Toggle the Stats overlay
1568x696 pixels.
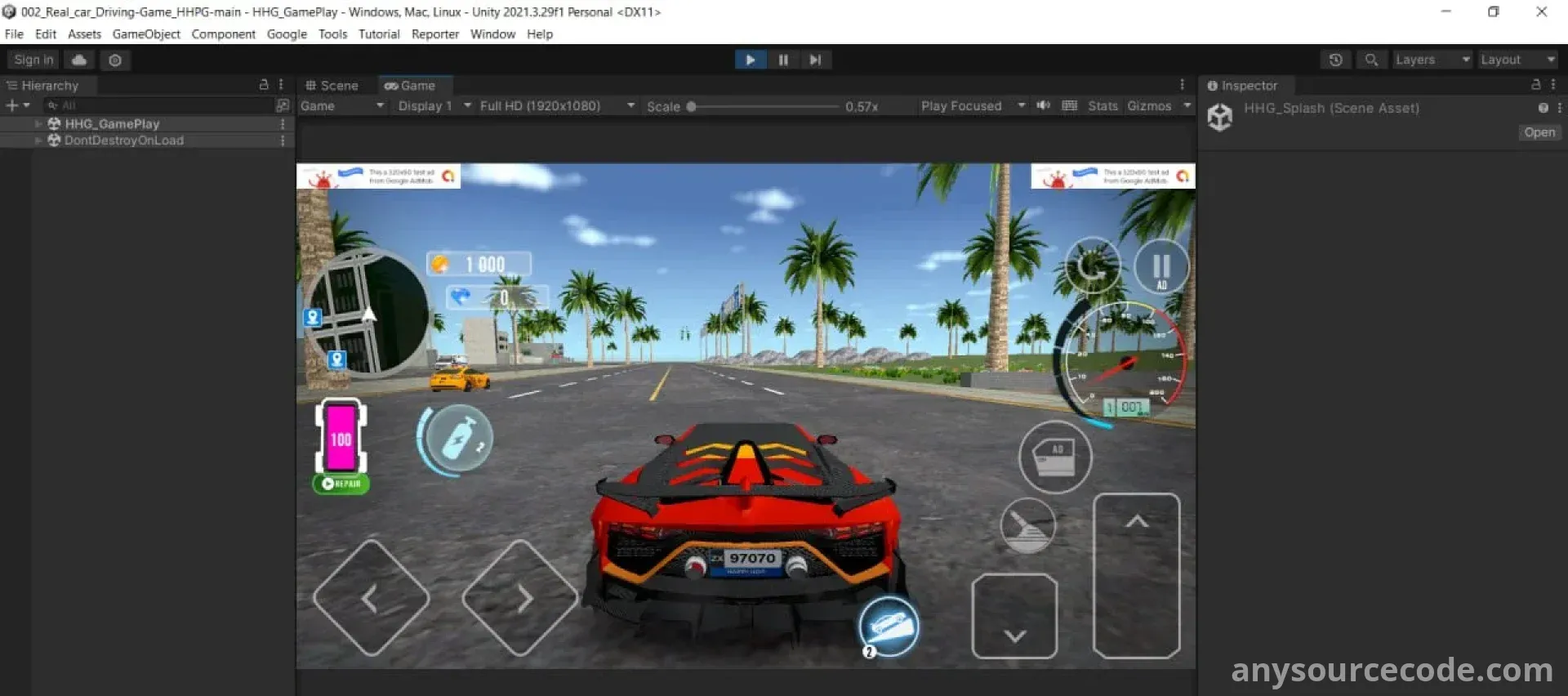pos(1102,106)
